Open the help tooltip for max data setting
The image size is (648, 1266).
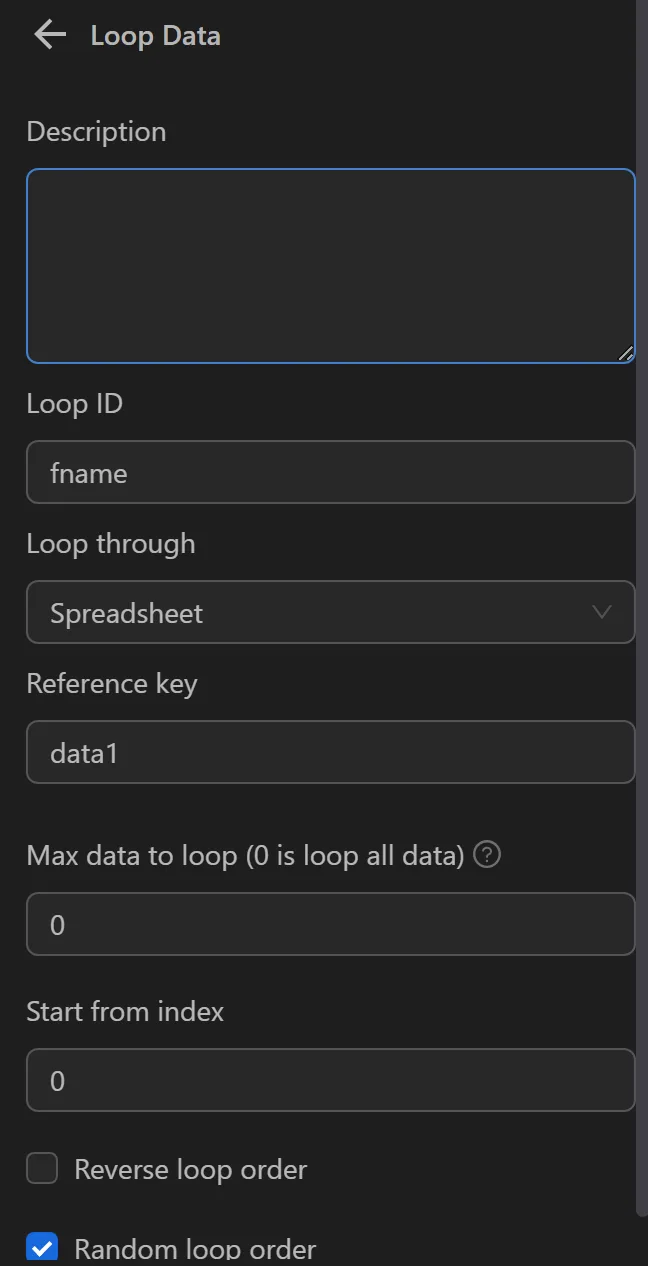point(486,854)
